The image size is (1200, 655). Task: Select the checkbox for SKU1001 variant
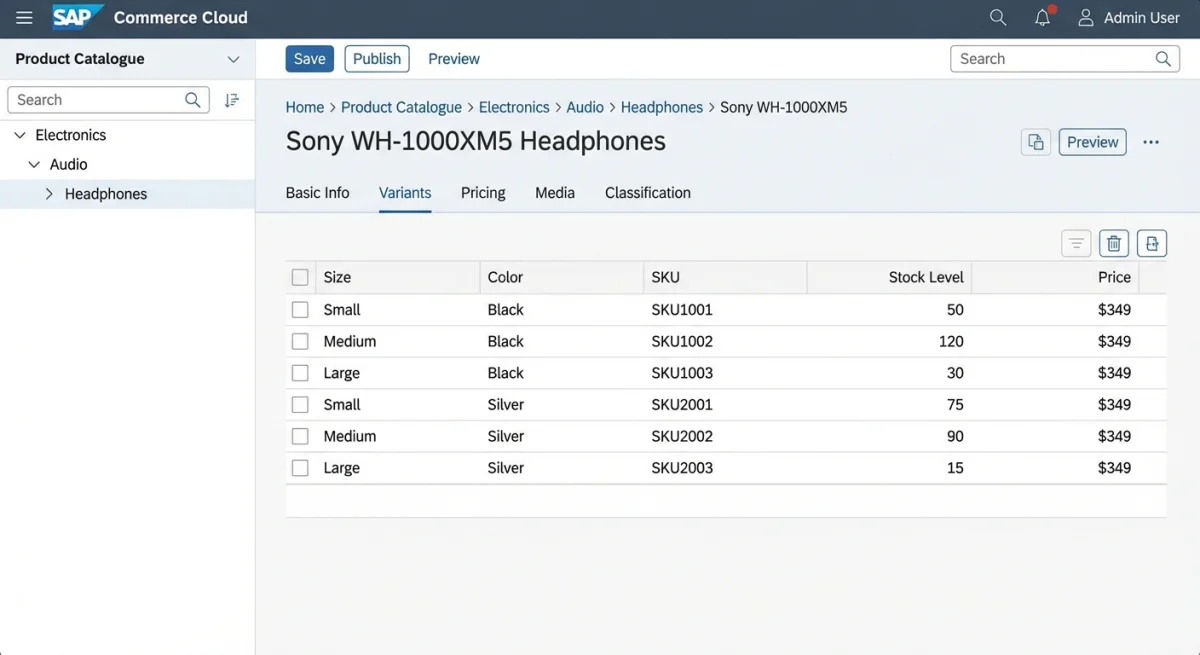pos(300,309)
